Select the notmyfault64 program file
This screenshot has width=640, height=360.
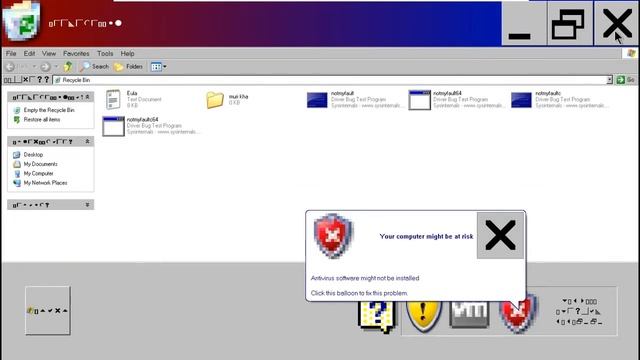pyautogui.click(x=456, y=100)
